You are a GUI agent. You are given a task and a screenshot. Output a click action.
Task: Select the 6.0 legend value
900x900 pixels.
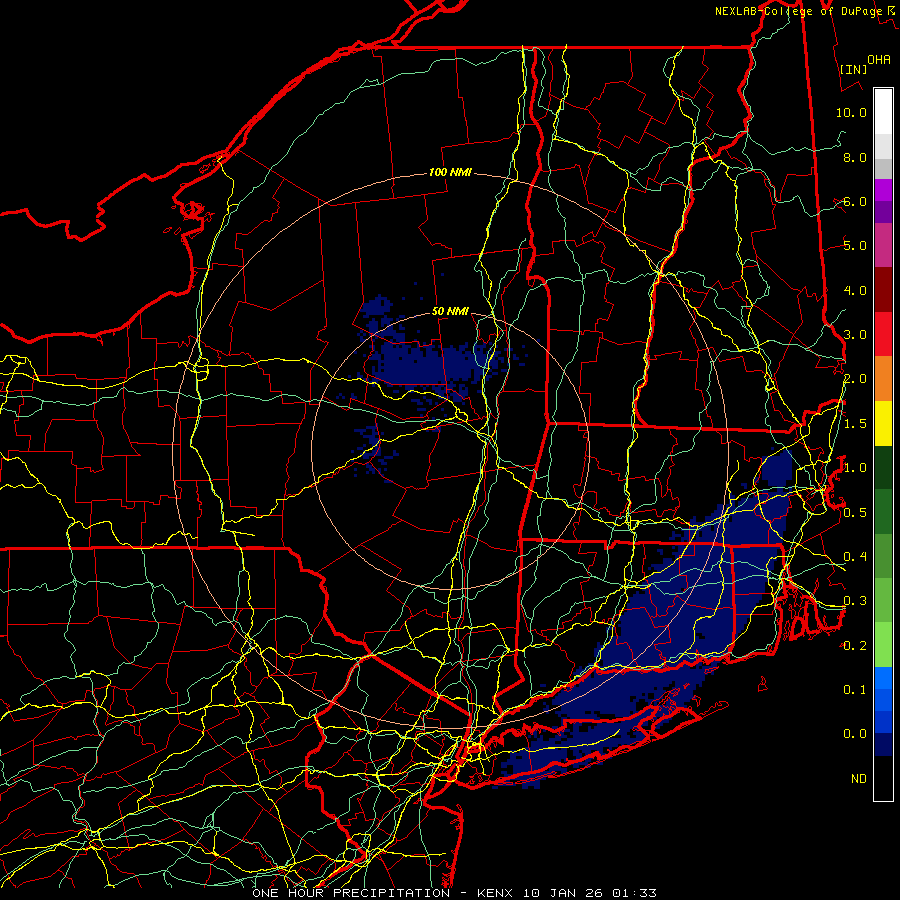click(x=855, y=201)
